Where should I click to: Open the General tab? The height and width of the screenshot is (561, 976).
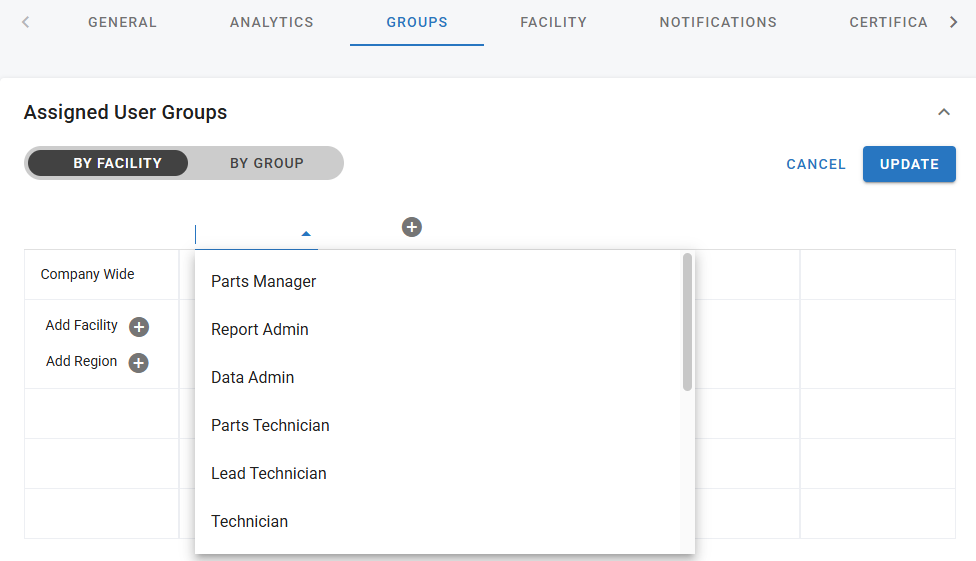pos(122,22)
